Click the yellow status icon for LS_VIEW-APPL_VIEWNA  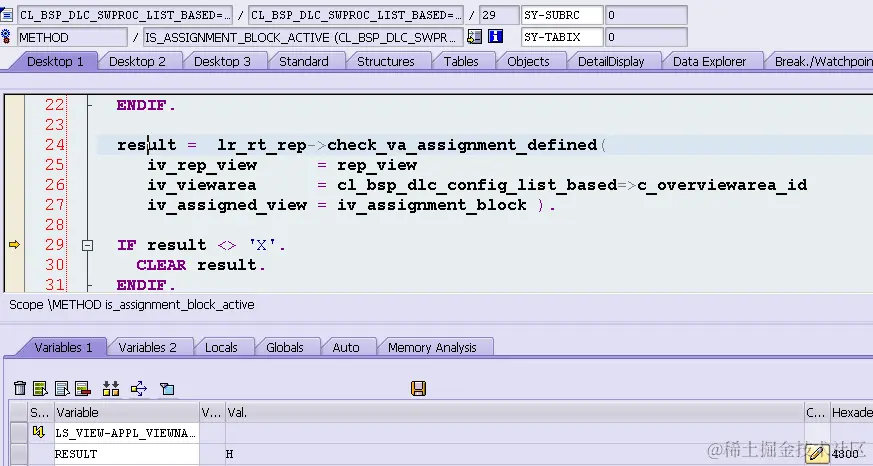click(38, 431)
